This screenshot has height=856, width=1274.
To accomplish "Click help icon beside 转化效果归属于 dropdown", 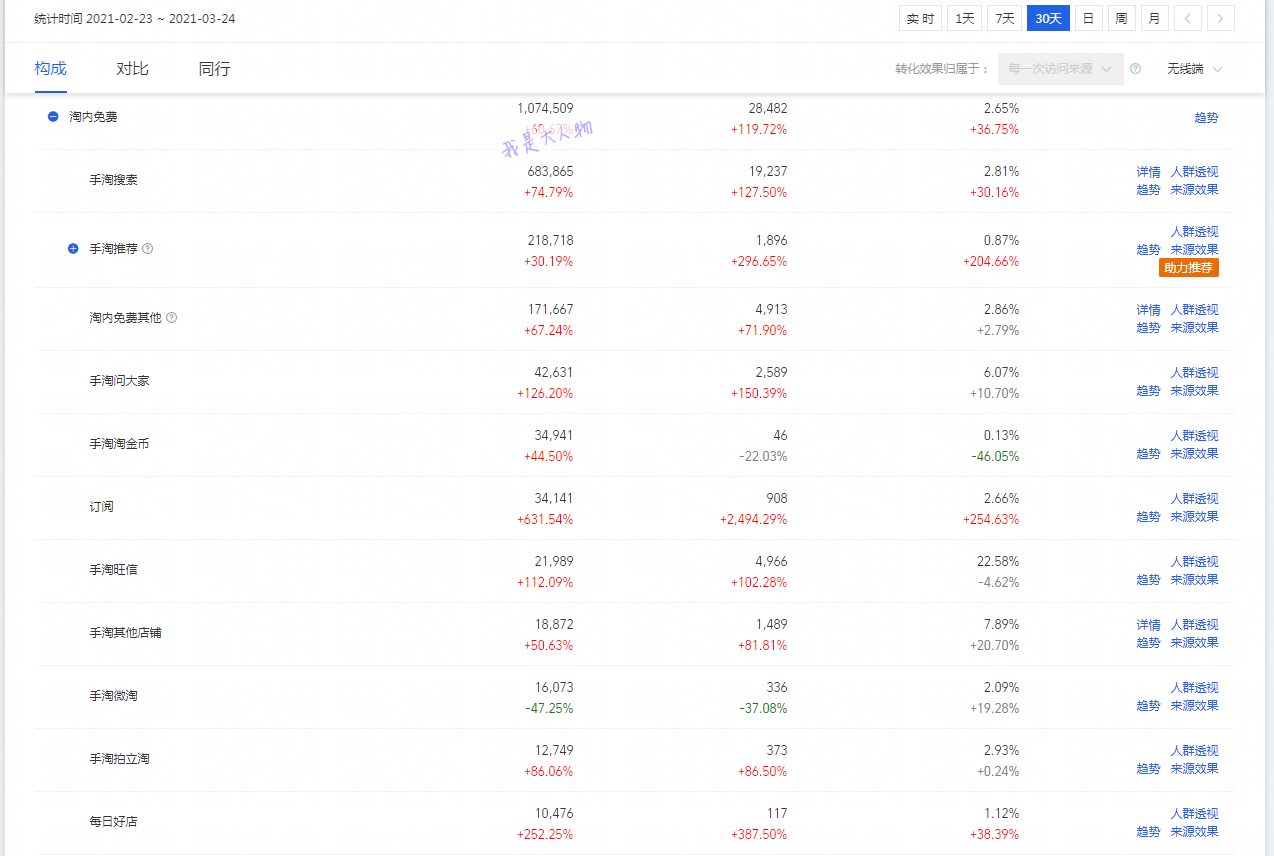I will (x=1136, y=69).
